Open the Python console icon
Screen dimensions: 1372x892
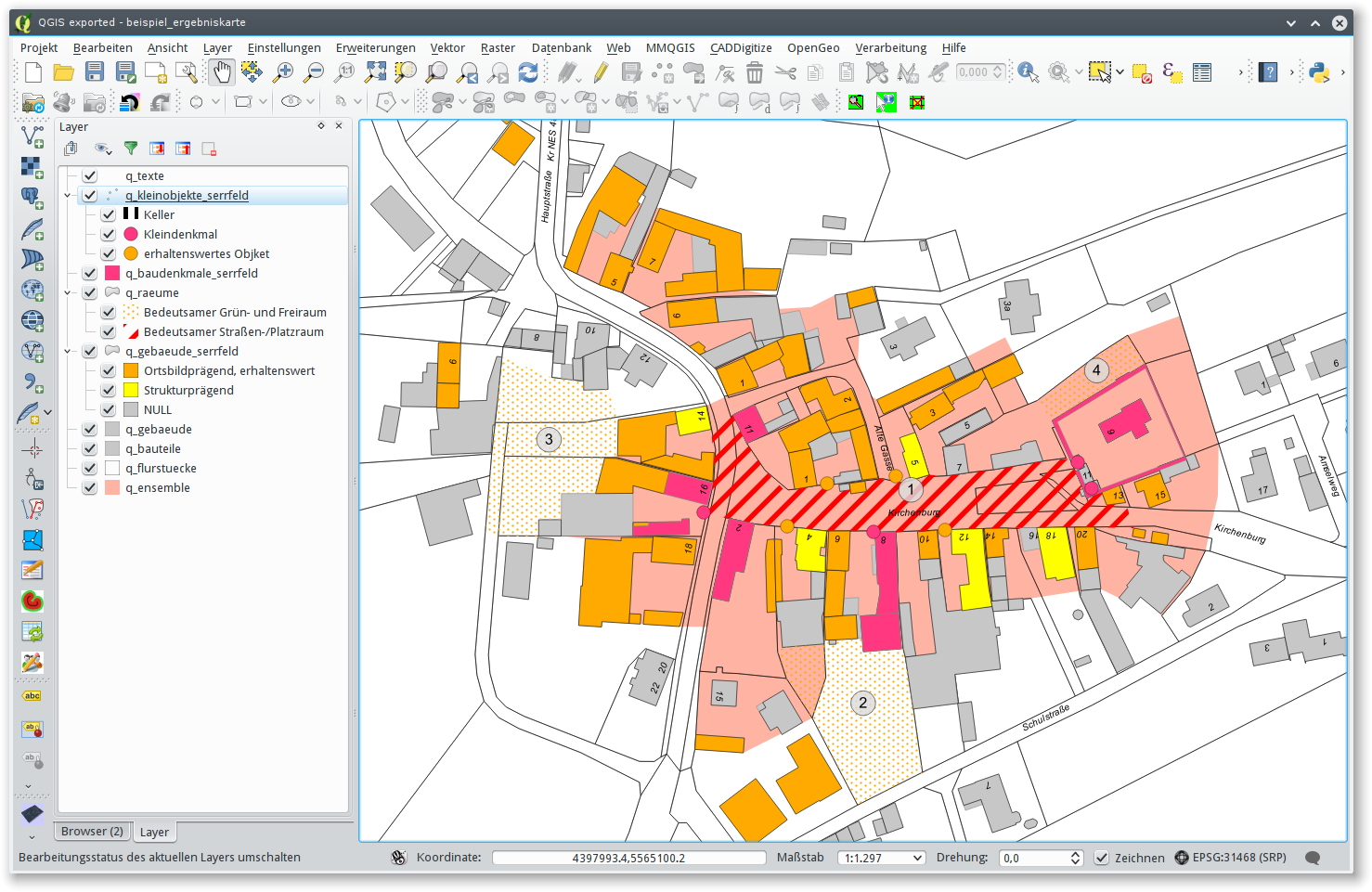pos(1318,72)
